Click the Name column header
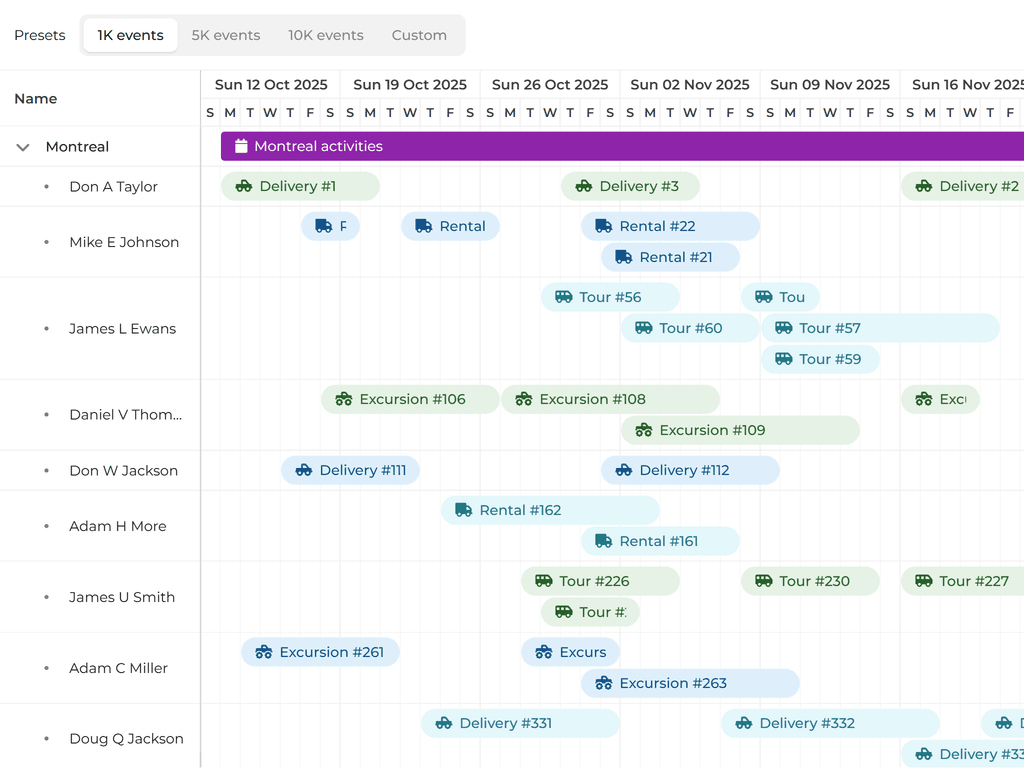This screenshot has height=768, width=1024. 36,98
